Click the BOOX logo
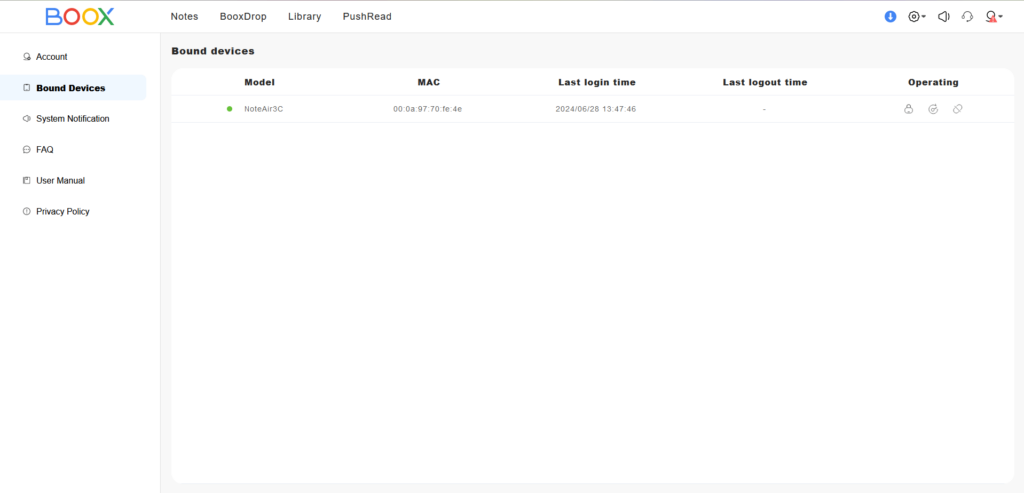 pyautogui.click(x=80, y=17)
